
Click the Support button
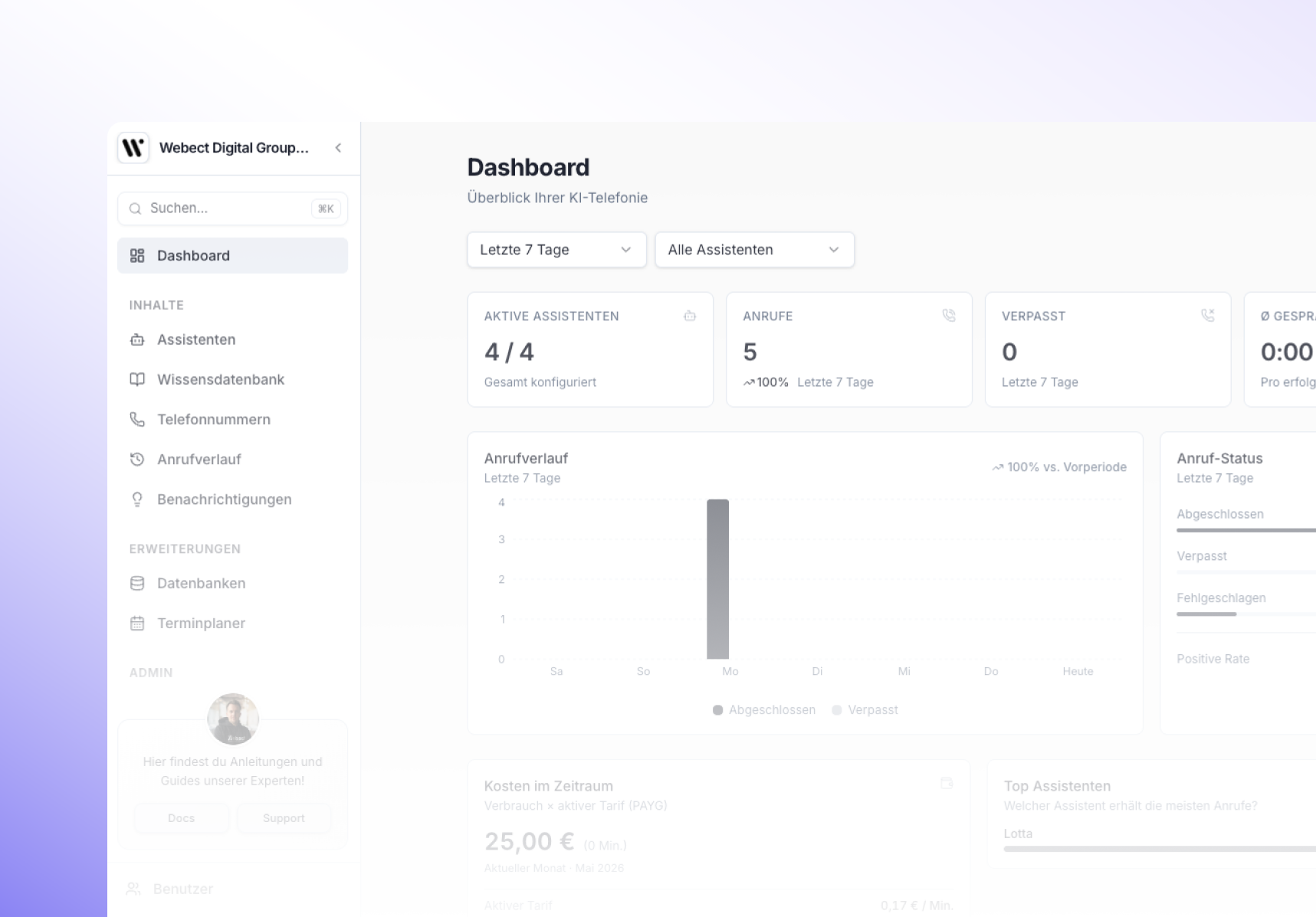click(x=284, y=818)
